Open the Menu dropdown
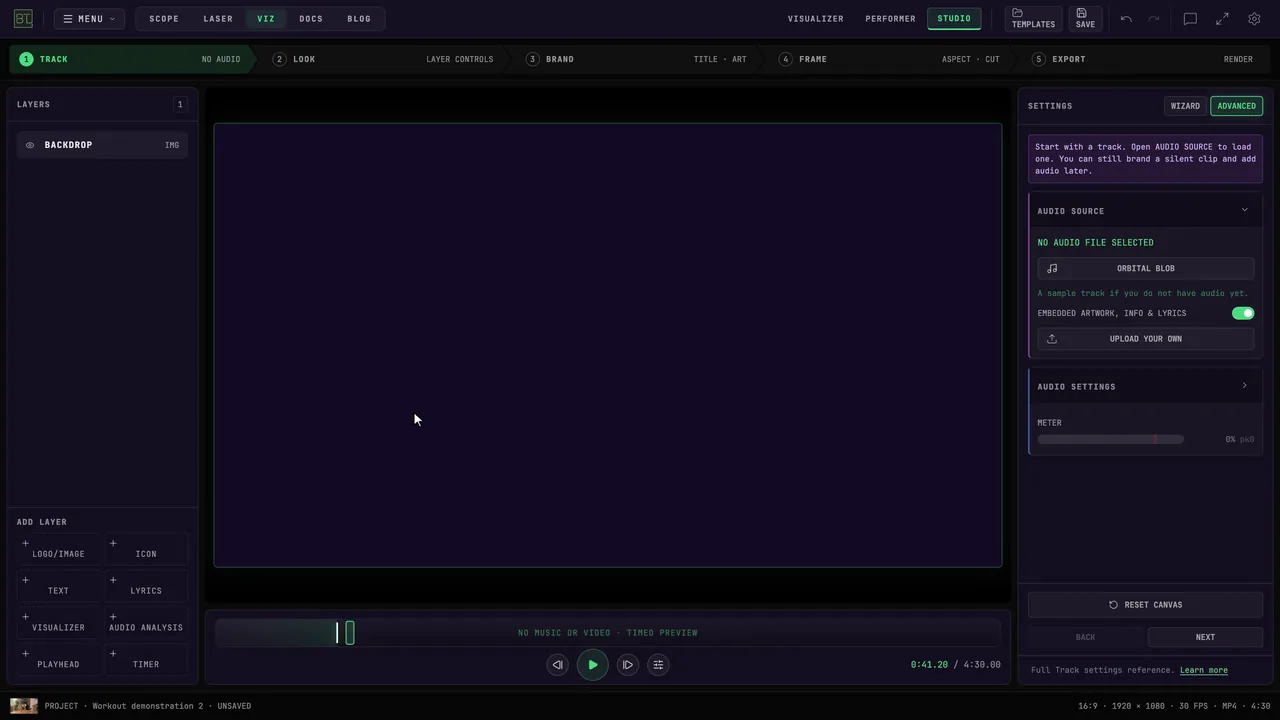The image size is (1280, 720). coord(89,18)
